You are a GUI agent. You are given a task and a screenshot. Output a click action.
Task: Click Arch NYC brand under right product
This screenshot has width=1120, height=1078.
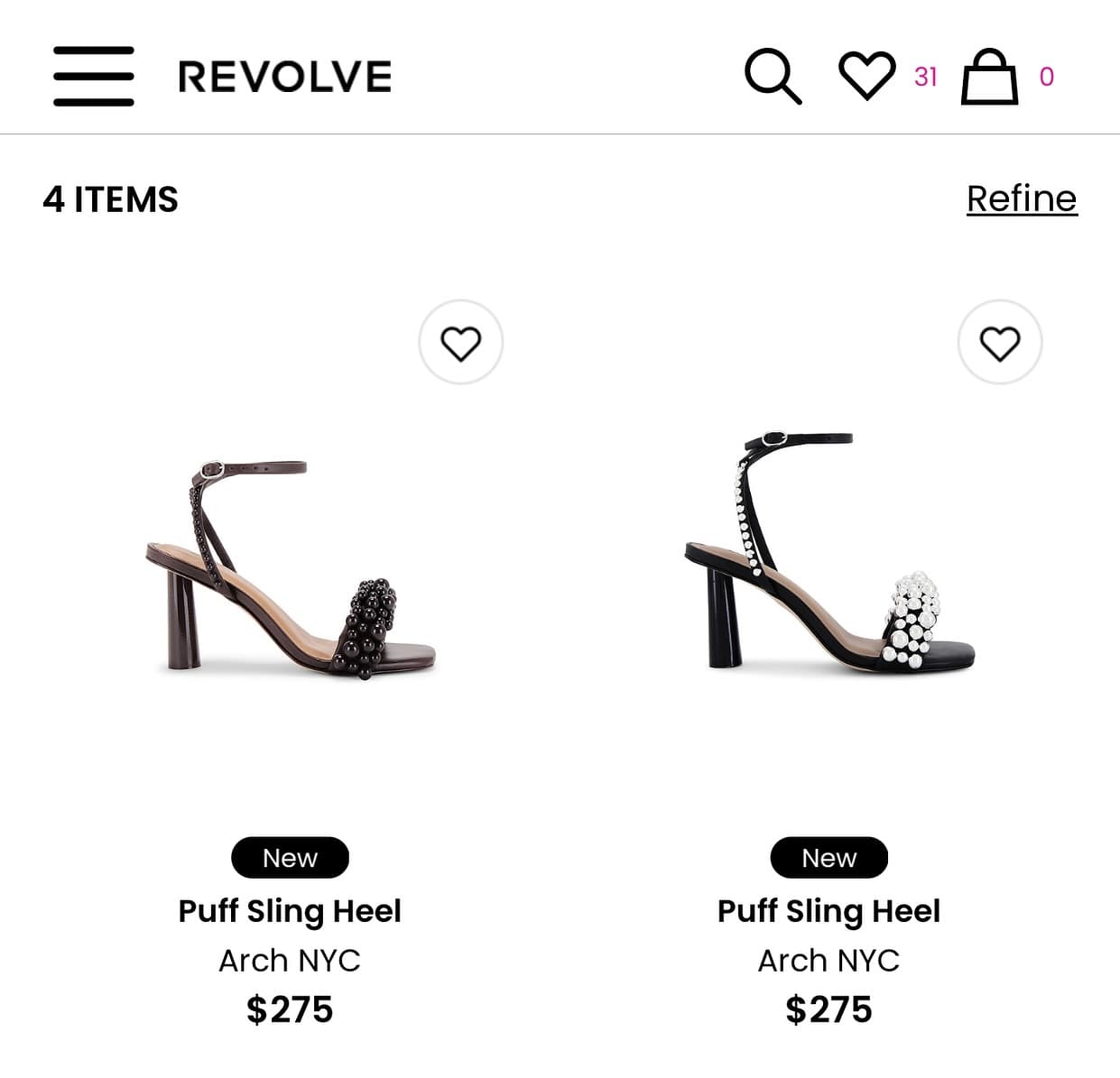click(x=828, y=961)
